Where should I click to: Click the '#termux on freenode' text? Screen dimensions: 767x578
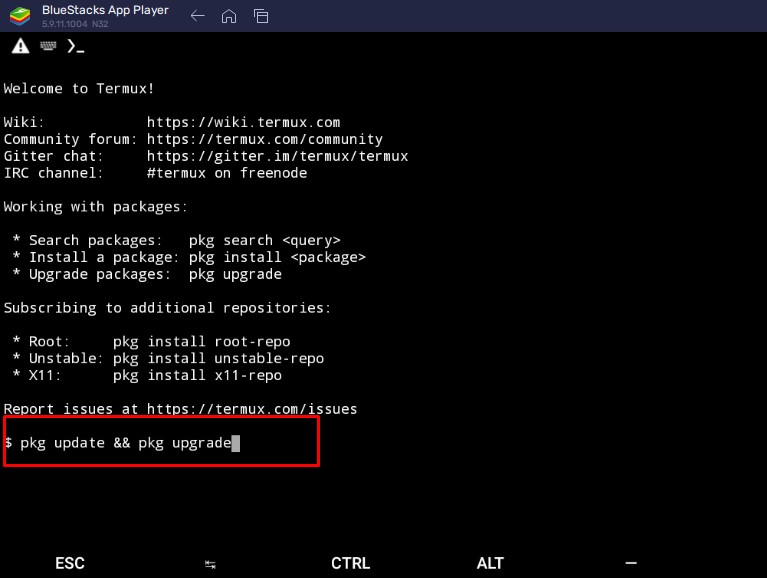[226, 173]
